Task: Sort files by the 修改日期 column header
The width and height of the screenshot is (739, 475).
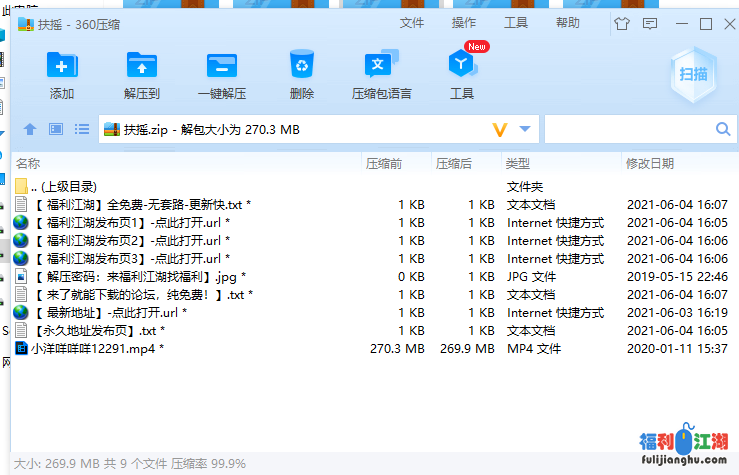Action: click(x=650, y=163)
